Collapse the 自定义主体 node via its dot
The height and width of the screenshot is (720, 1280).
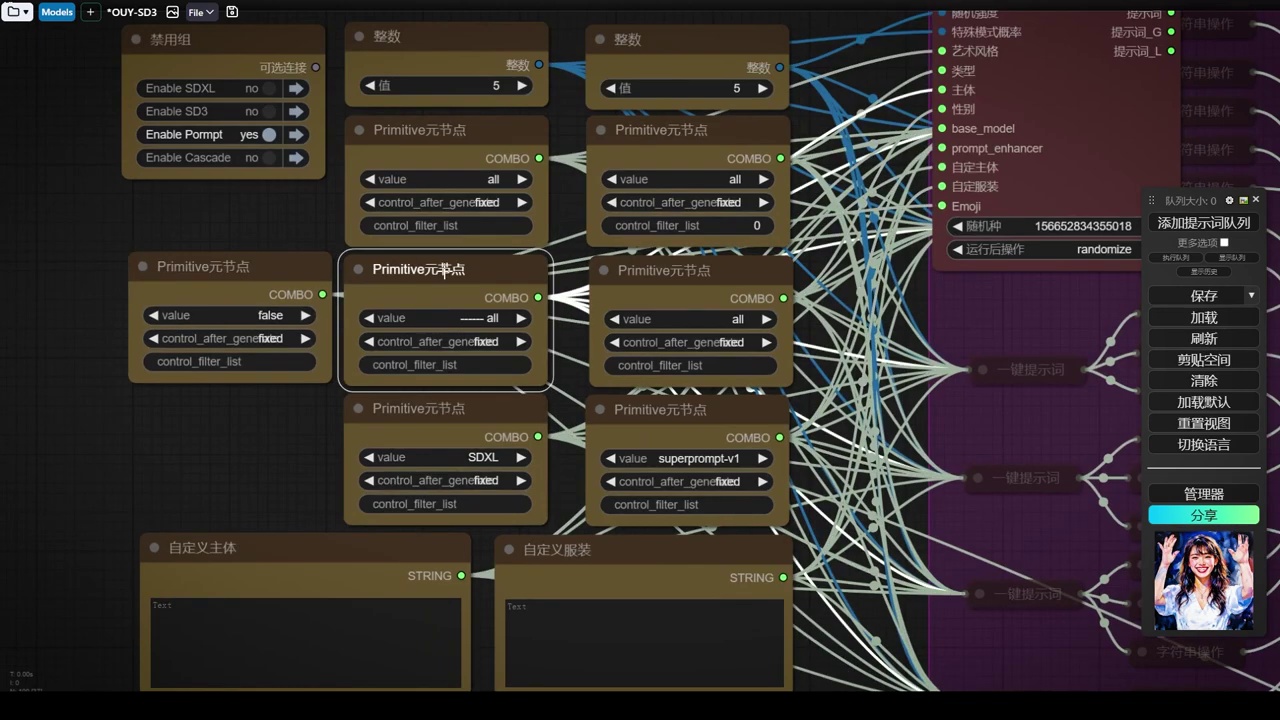[x=155, y=548]
